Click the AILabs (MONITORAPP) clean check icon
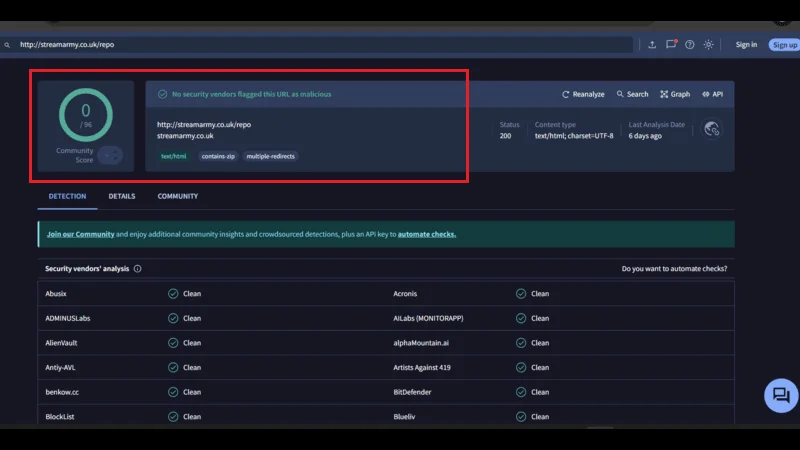This screenshot has height=450, width=800. pos(521,318)
